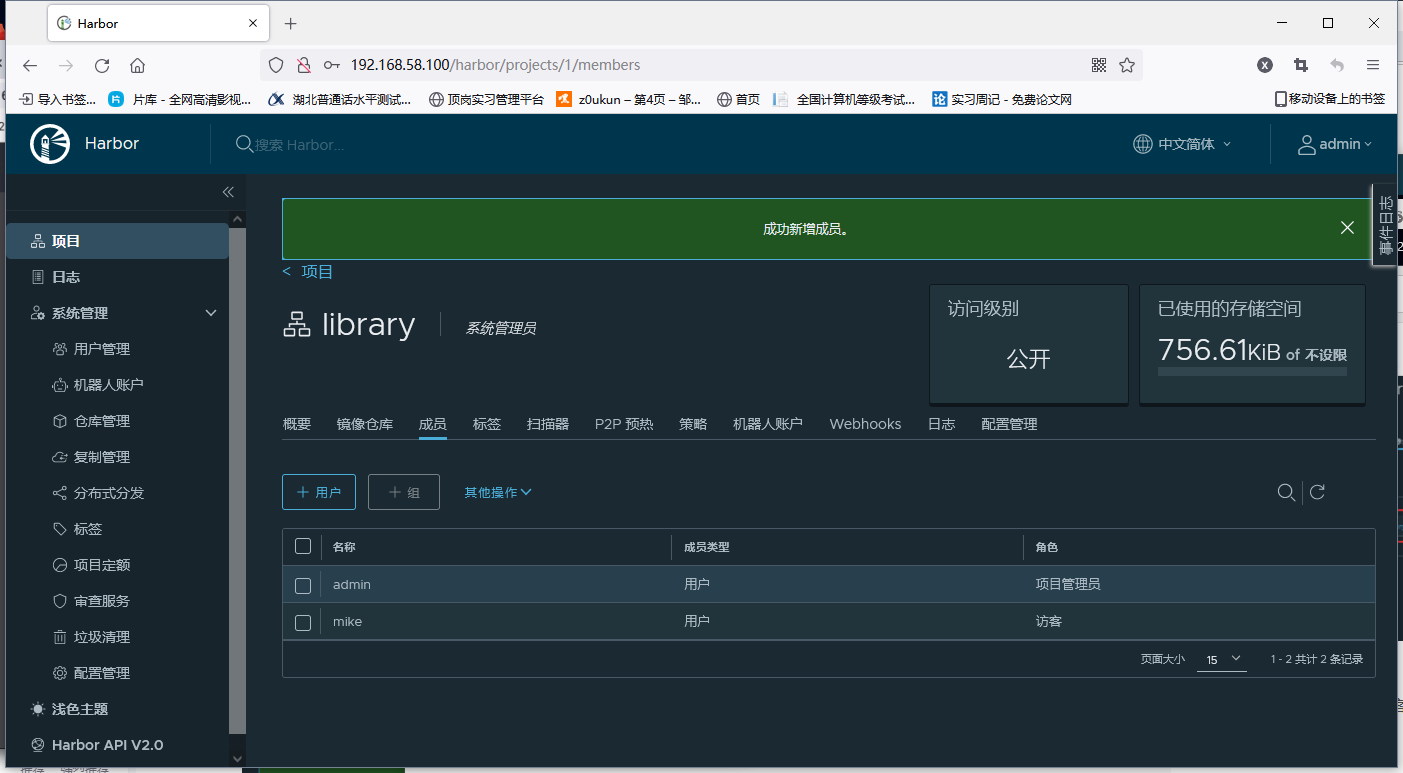1403x773 pixels.
Task: Click the shield tracking protection icon
Action: pos(276,65)
